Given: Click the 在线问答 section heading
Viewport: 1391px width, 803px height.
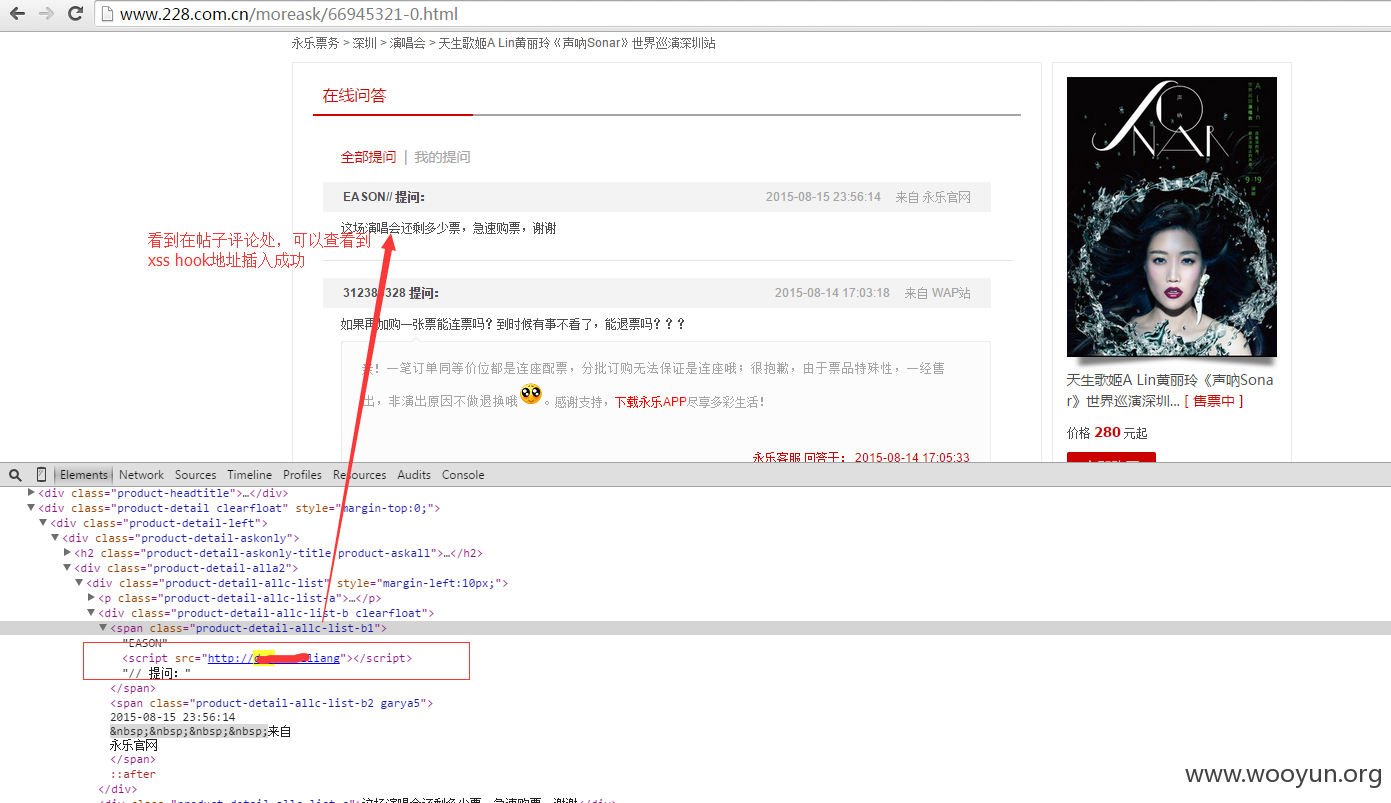Looking at the screenshot, I should [x=354, y=96].
